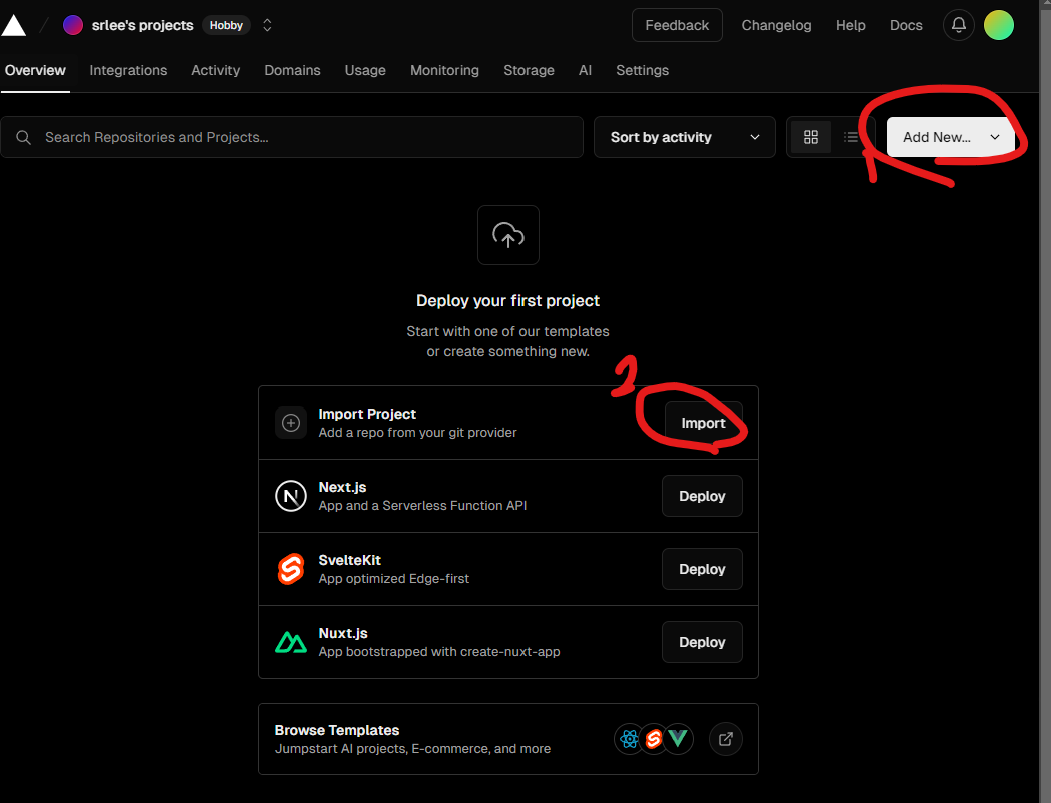The height and width of the screenshot is (803, 1051).
Task: Go to the Monitoring tab
Action: [444, 70]
